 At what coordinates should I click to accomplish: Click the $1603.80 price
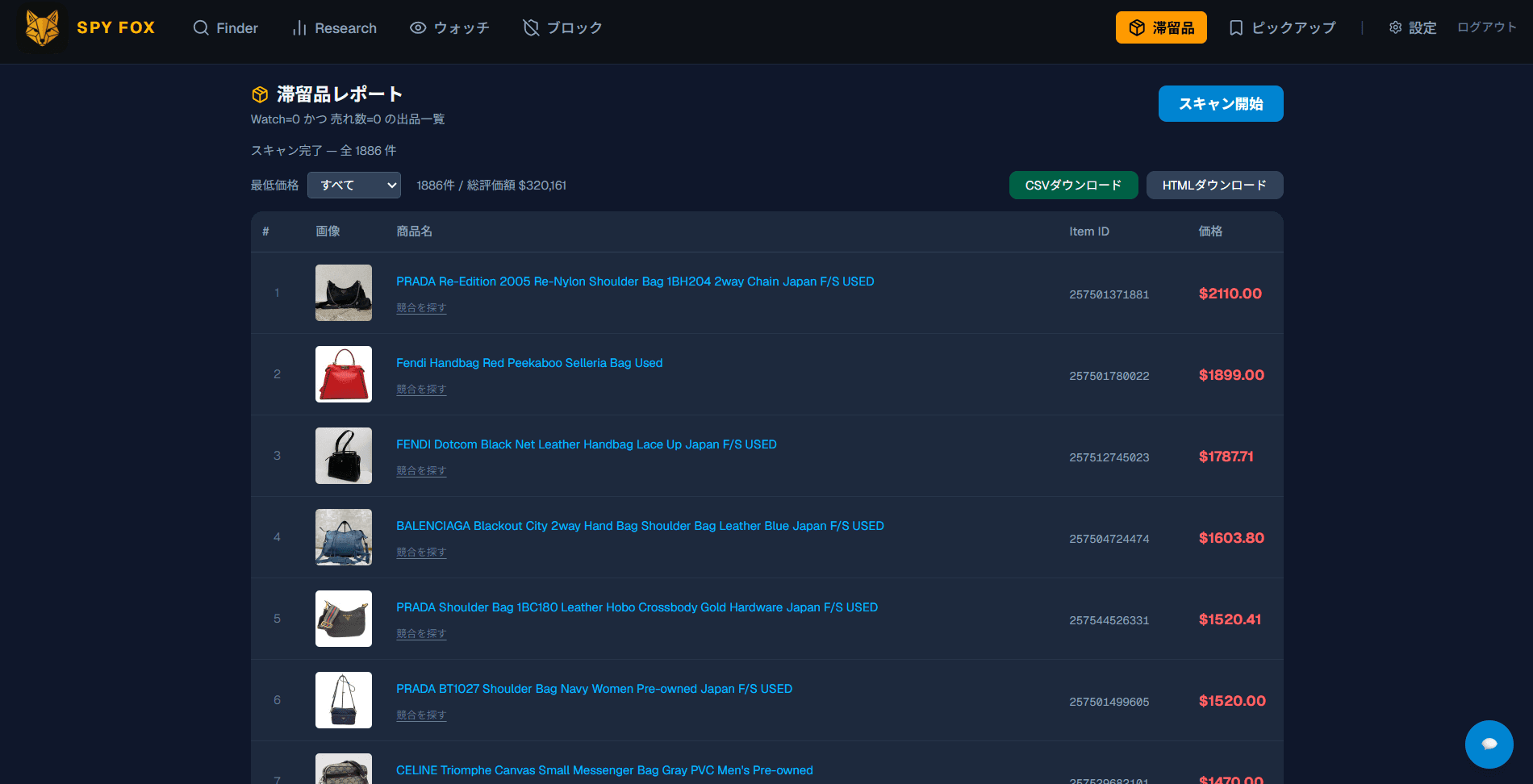pyautogui.click(x=1231, y=538)
